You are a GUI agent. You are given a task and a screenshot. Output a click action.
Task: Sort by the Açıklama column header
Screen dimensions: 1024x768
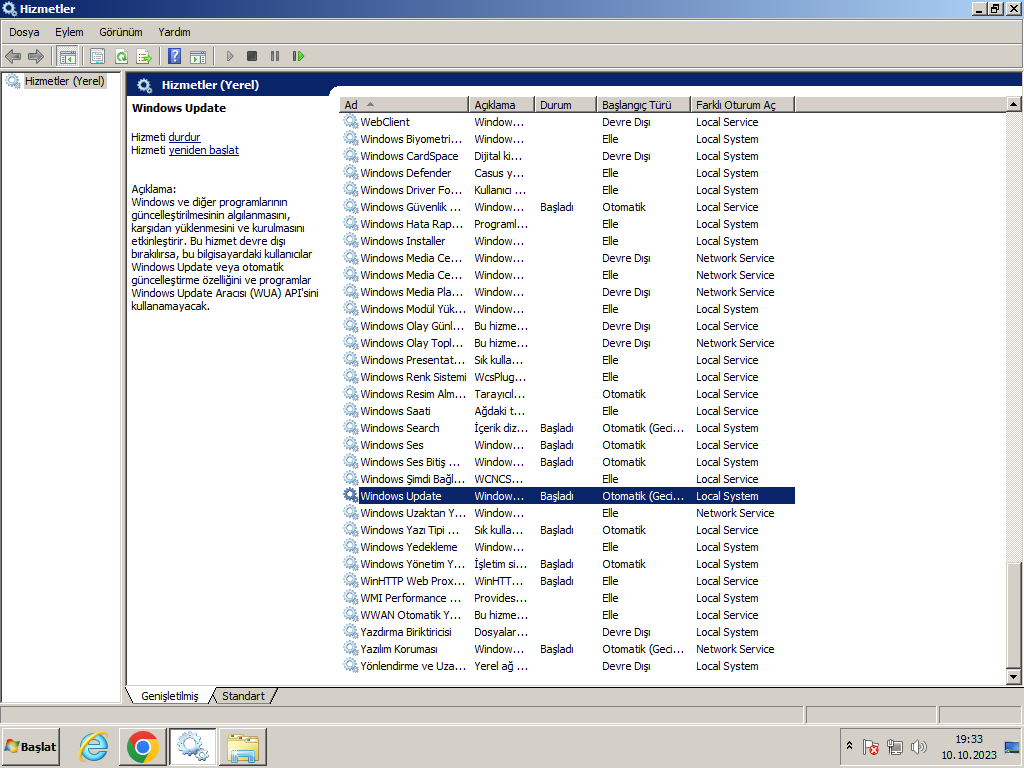[502, 104]
